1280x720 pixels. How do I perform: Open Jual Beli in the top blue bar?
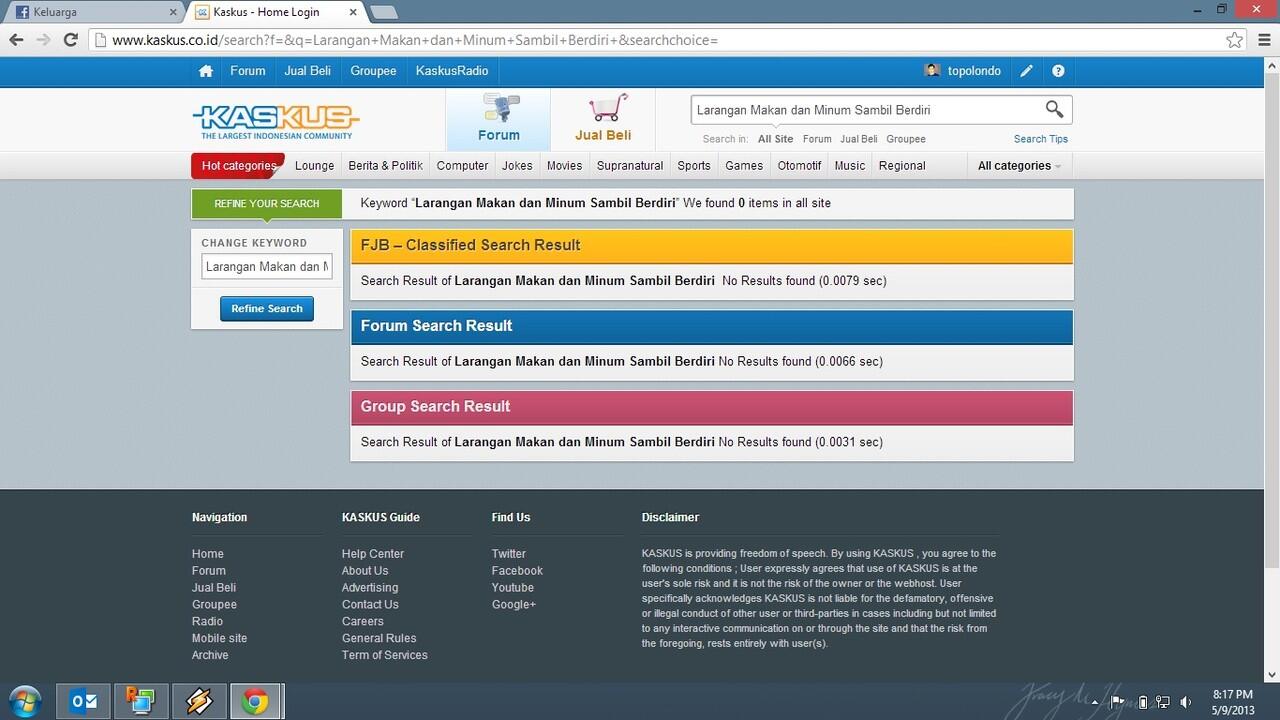(308, 71)
